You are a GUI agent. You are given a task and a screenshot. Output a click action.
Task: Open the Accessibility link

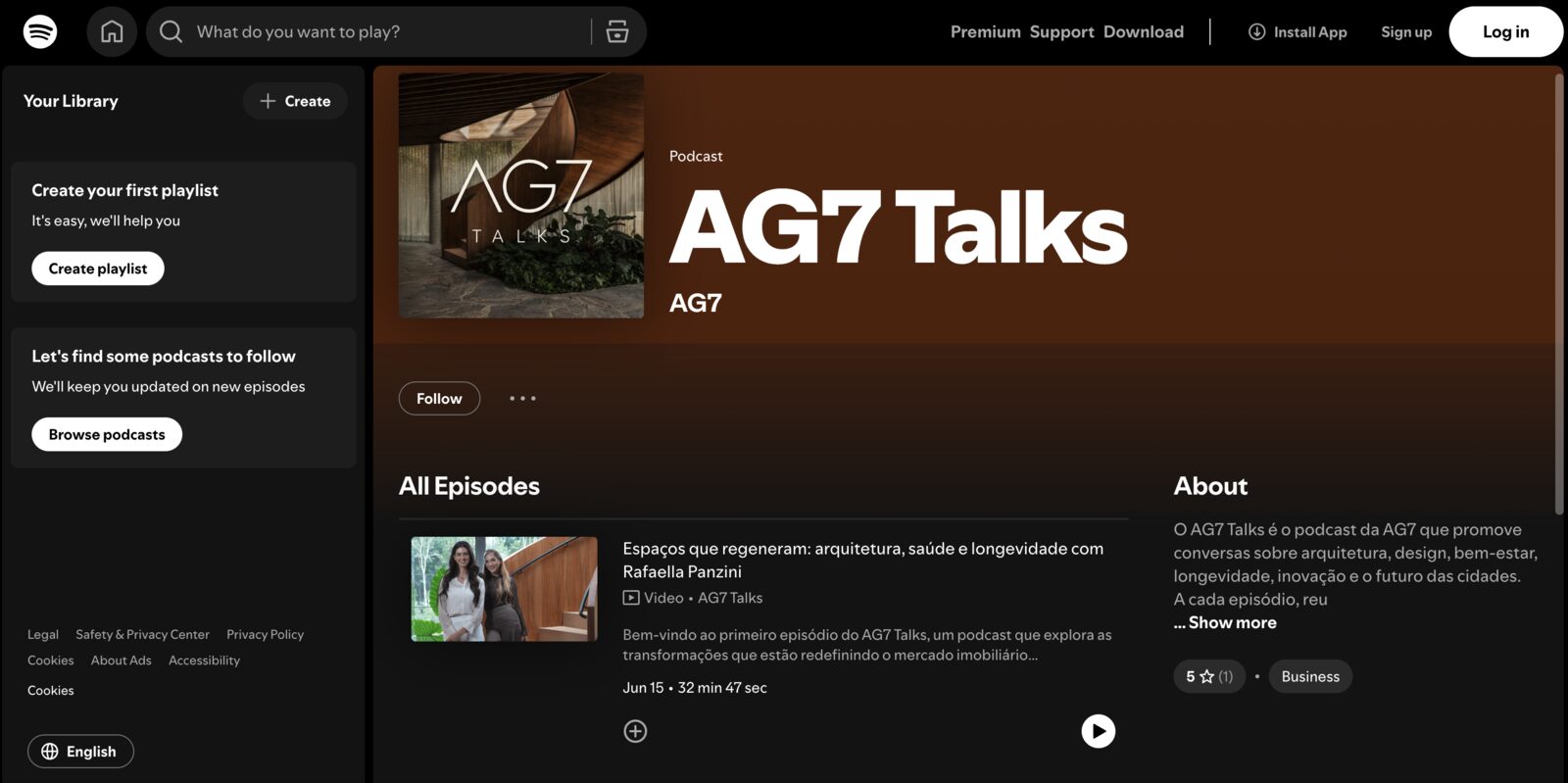point(204,660)
